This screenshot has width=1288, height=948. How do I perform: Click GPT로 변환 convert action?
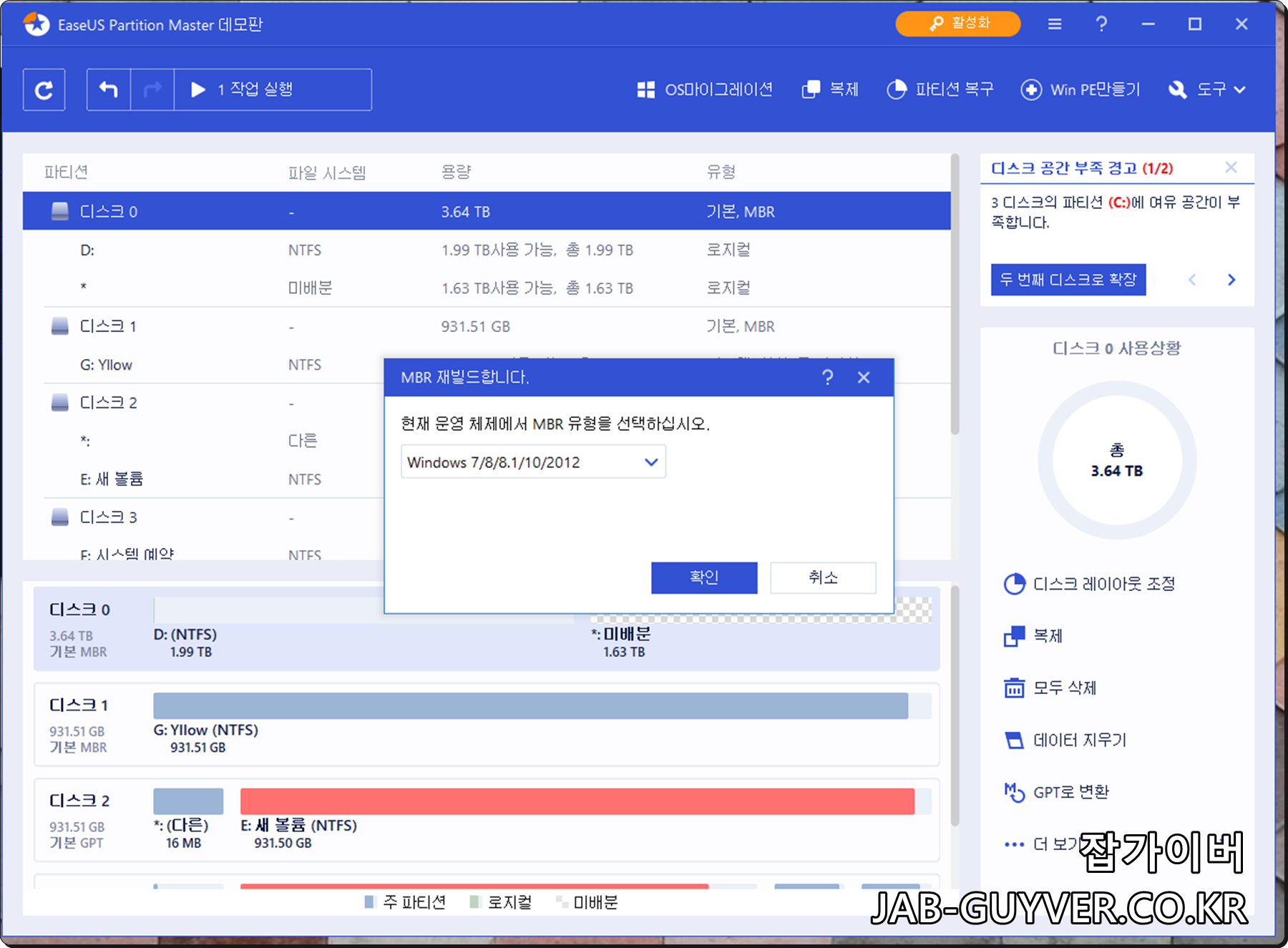tap(1056, 792)
